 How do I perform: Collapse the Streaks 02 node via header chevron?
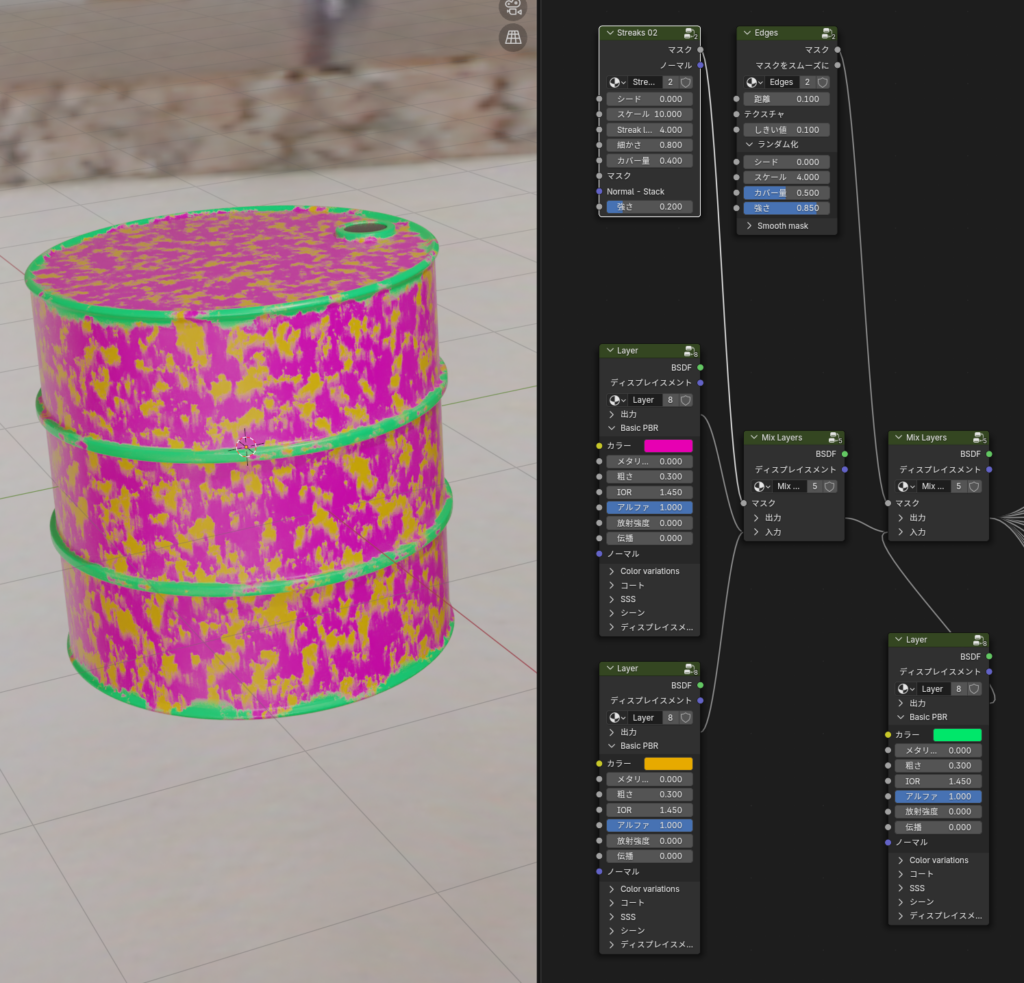click(609, 33)
